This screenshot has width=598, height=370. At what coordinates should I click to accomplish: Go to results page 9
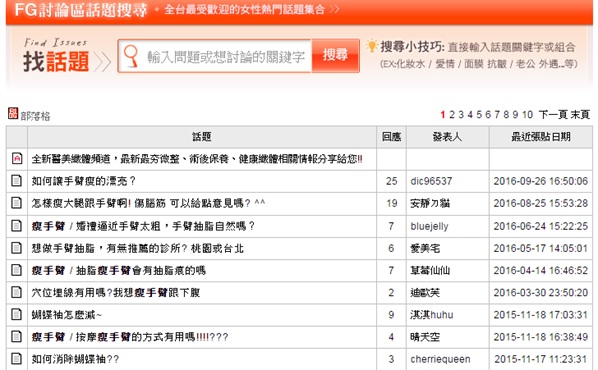[x=515, y=114]
